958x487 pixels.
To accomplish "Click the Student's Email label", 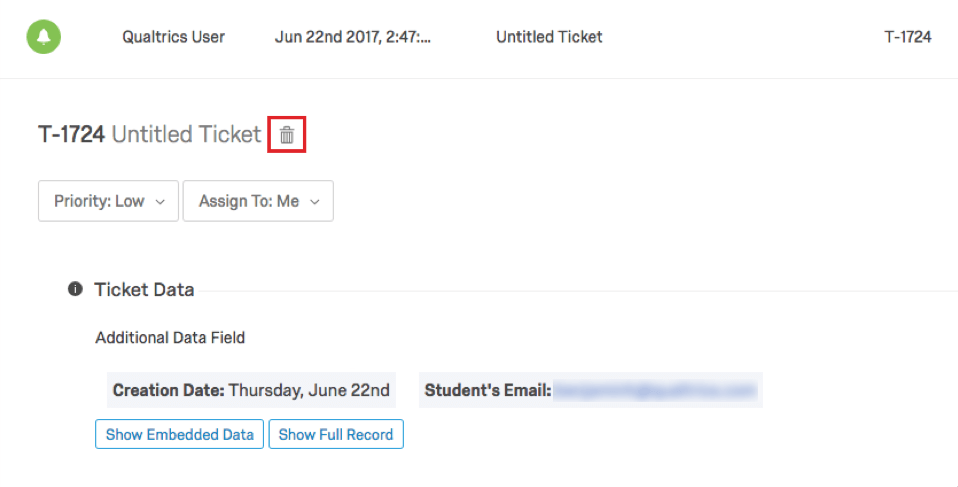I will pos(487,390).
